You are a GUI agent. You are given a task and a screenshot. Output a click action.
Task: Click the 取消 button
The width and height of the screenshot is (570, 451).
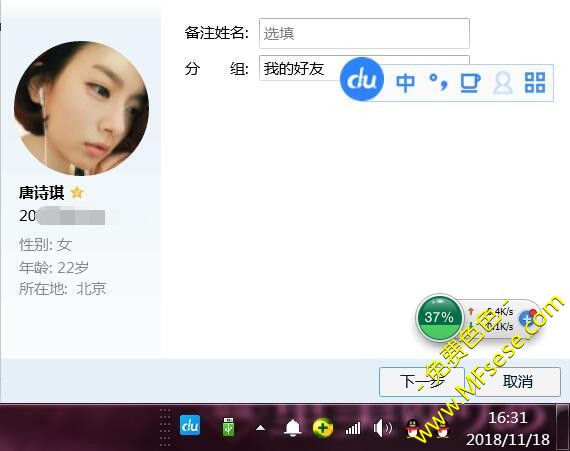point(518,382)
